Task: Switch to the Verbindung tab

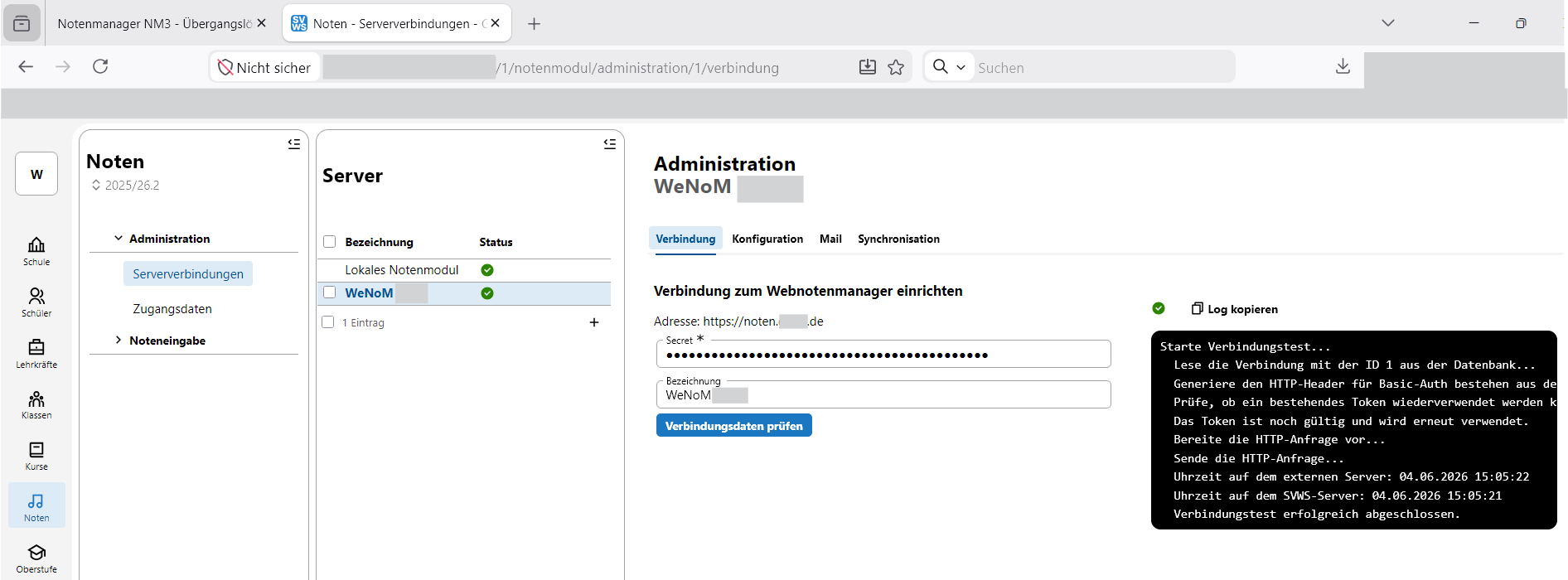Action: 685,239
